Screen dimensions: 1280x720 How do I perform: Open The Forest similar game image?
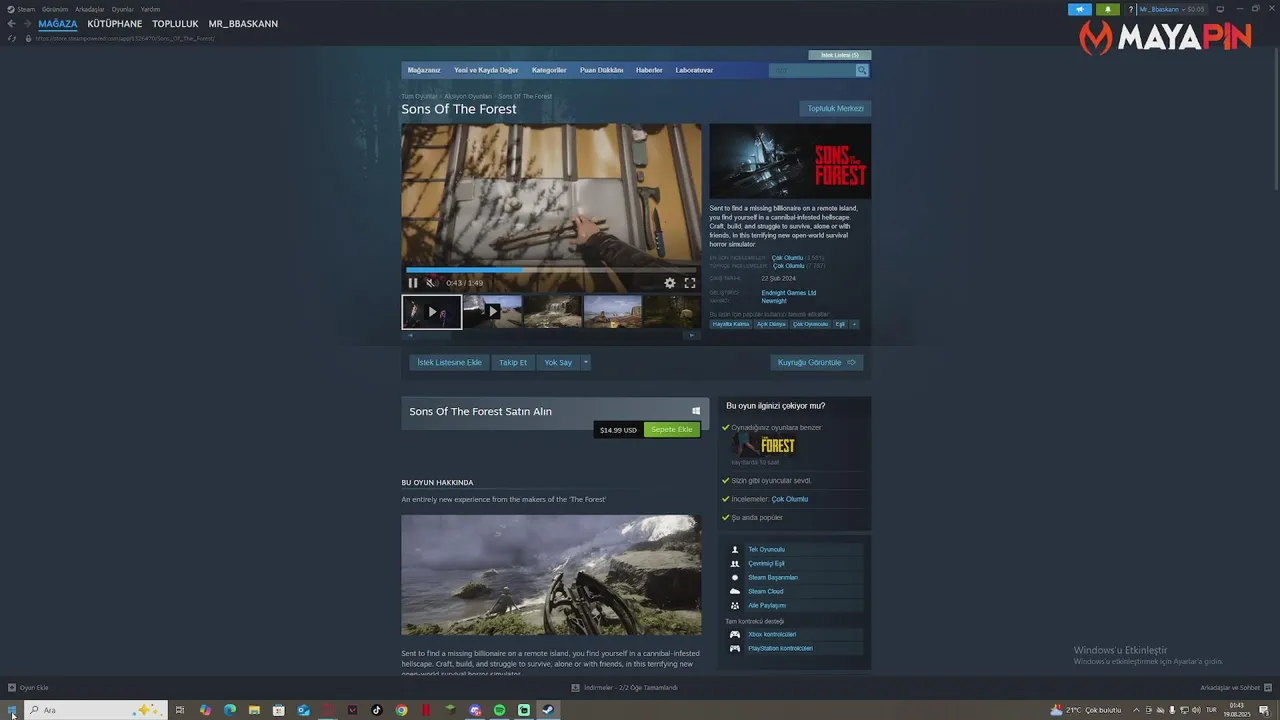(764, 446)
